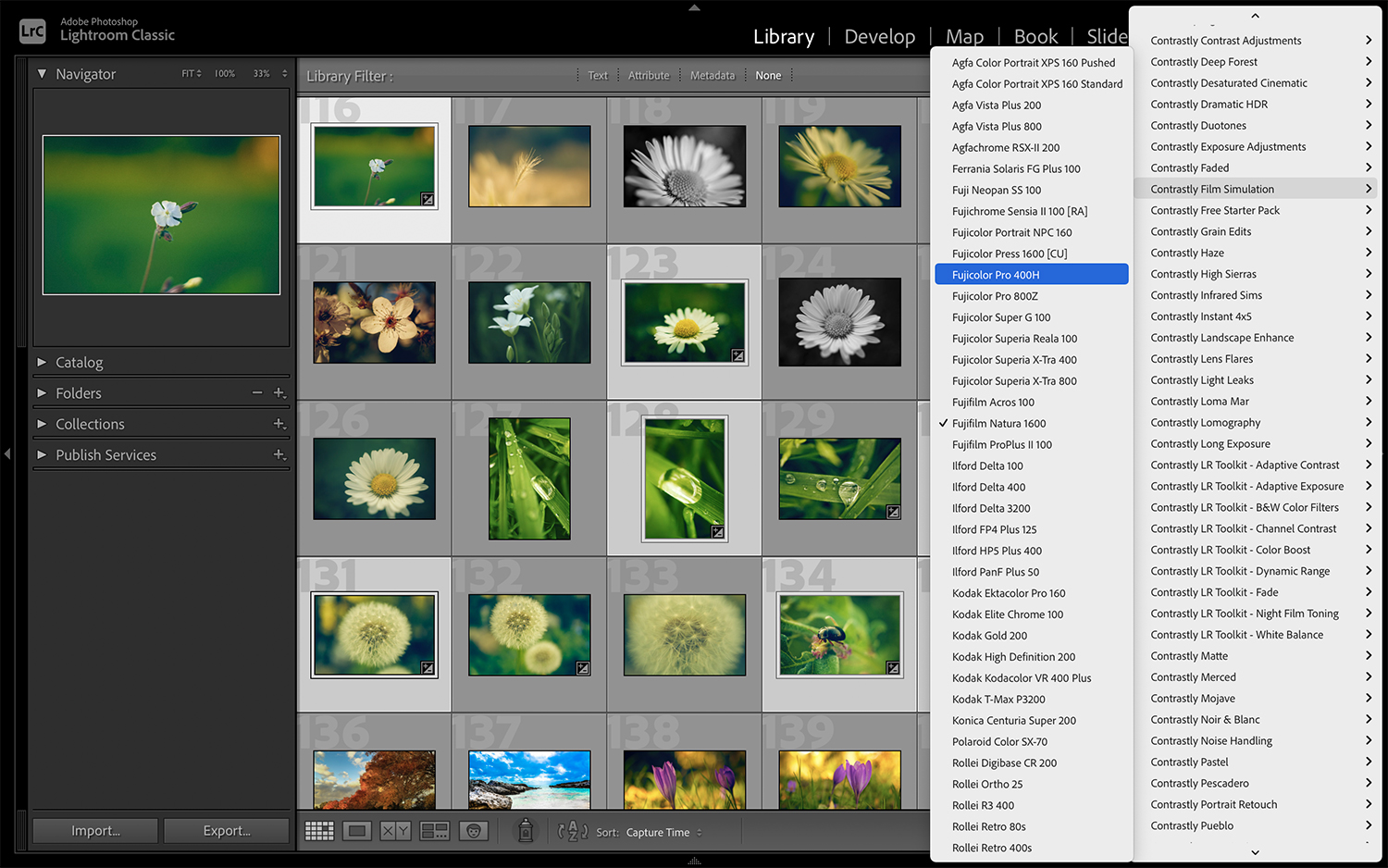Add new folder with plus icon
Image resolution: width=1388 pixels, height=868 pixels.
click(279, 393)
